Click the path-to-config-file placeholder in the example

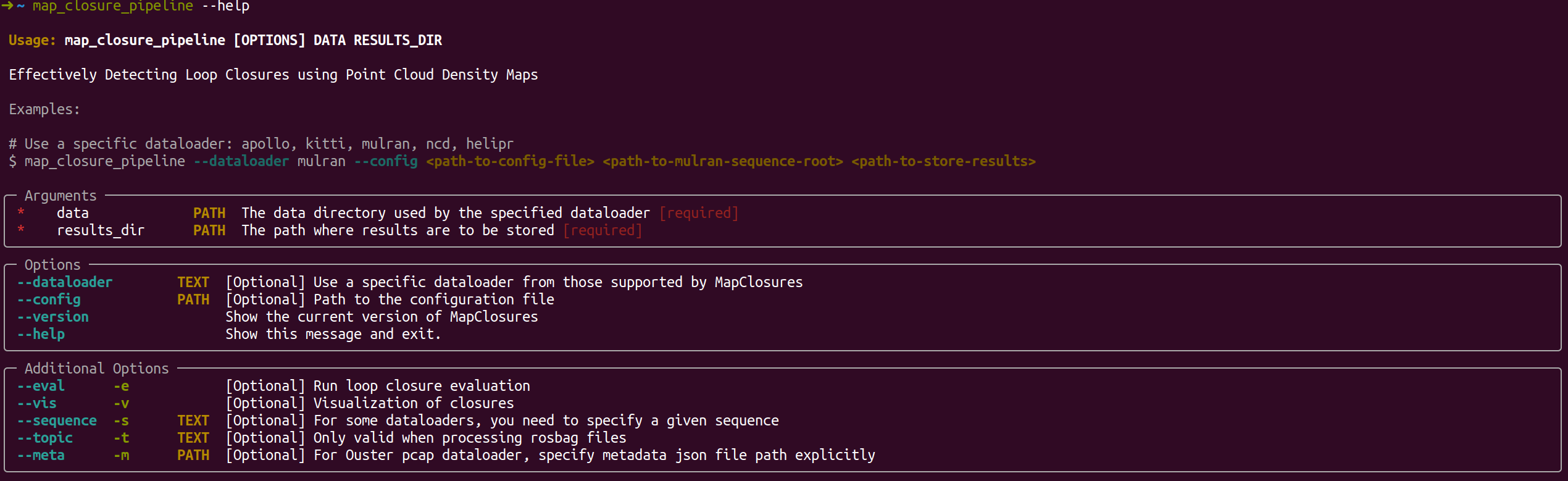(510, 161)
